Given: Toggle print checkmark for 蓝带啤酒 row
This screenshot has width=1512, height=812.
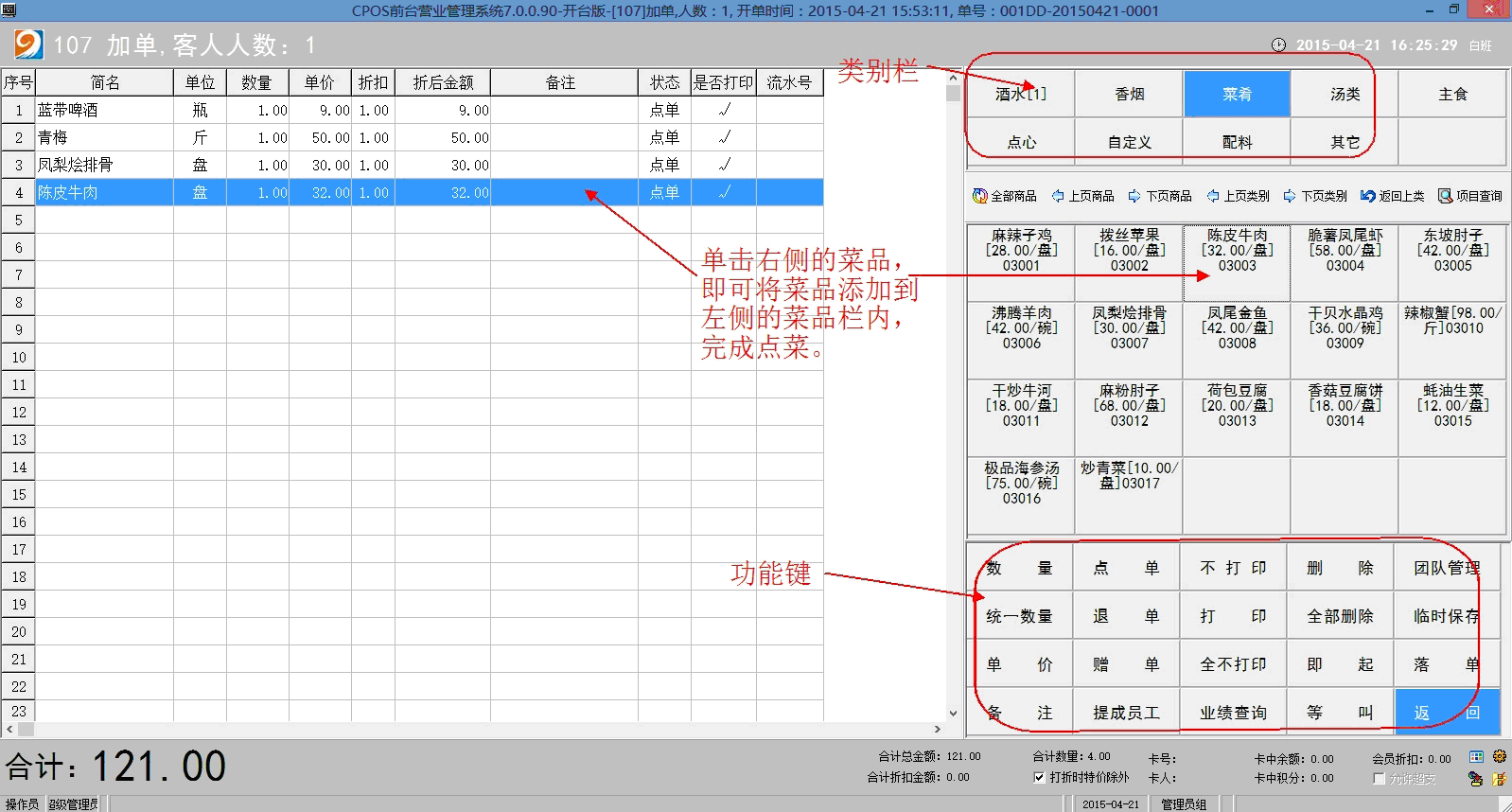Looking at the screenshot, I should [x=724, y=110].
